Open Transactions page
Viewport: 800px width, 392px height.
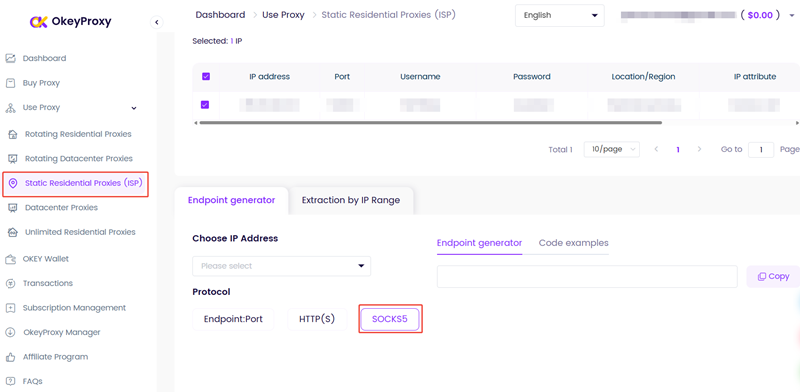48,283
